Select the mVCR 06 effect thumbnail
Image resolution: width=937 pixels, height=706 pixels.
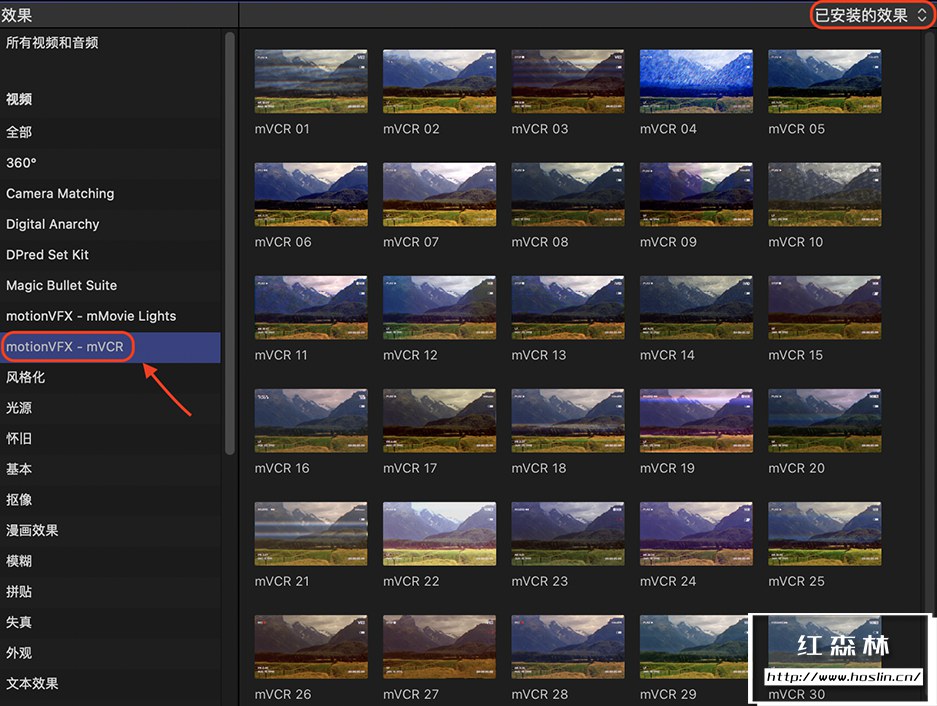coord(311,194)
